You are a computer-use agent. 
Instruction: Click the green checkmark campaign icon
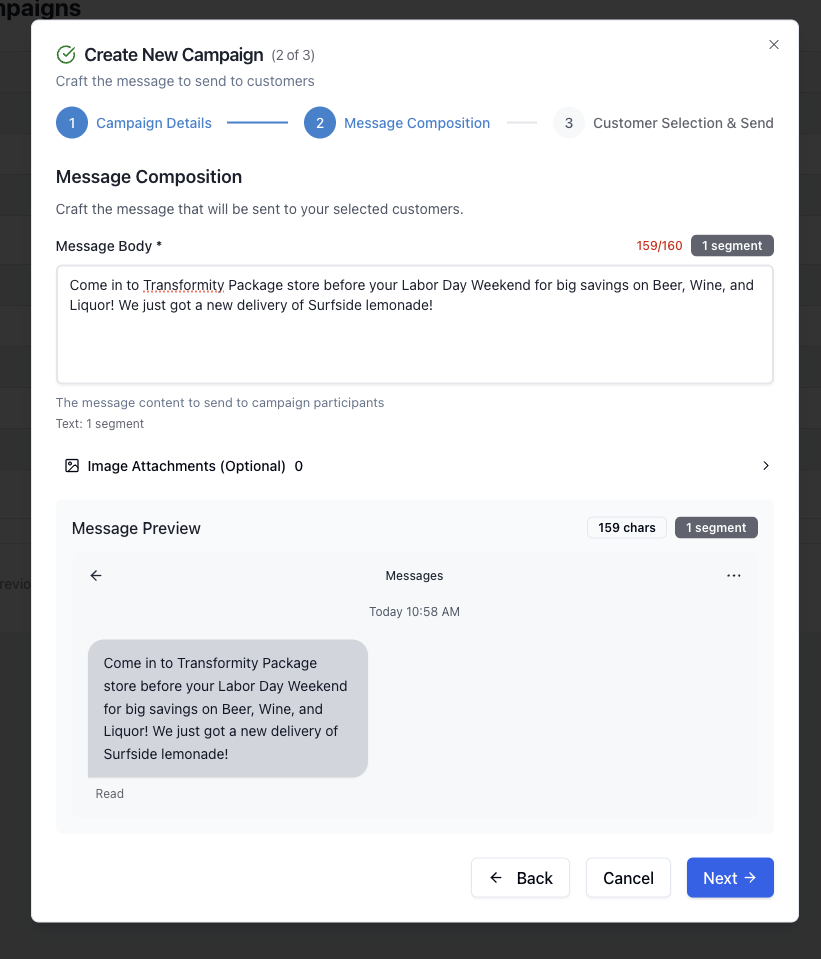click(66, 55)
